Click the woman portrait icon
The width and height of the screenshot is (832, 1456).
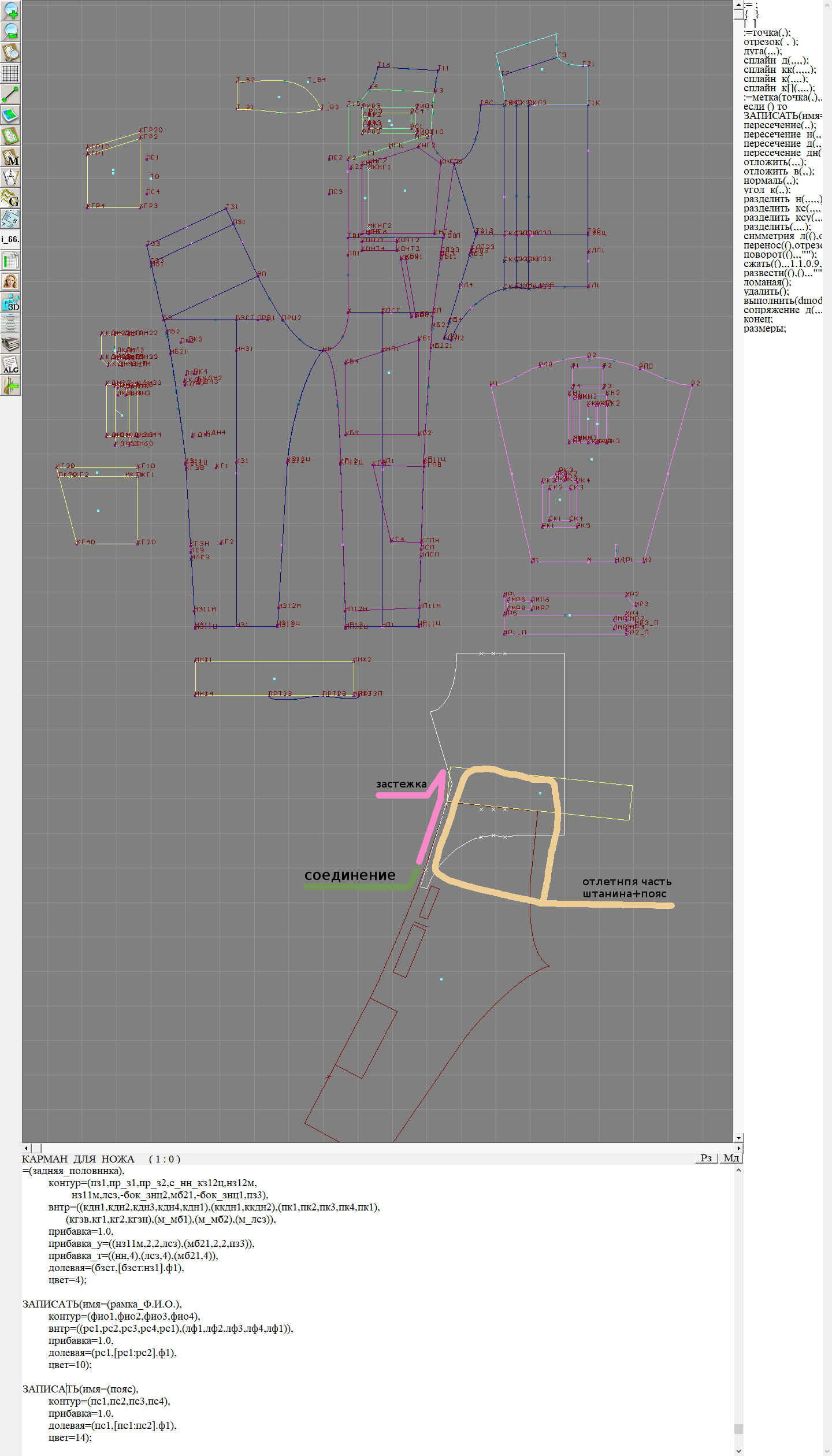[x=10, y=281]
